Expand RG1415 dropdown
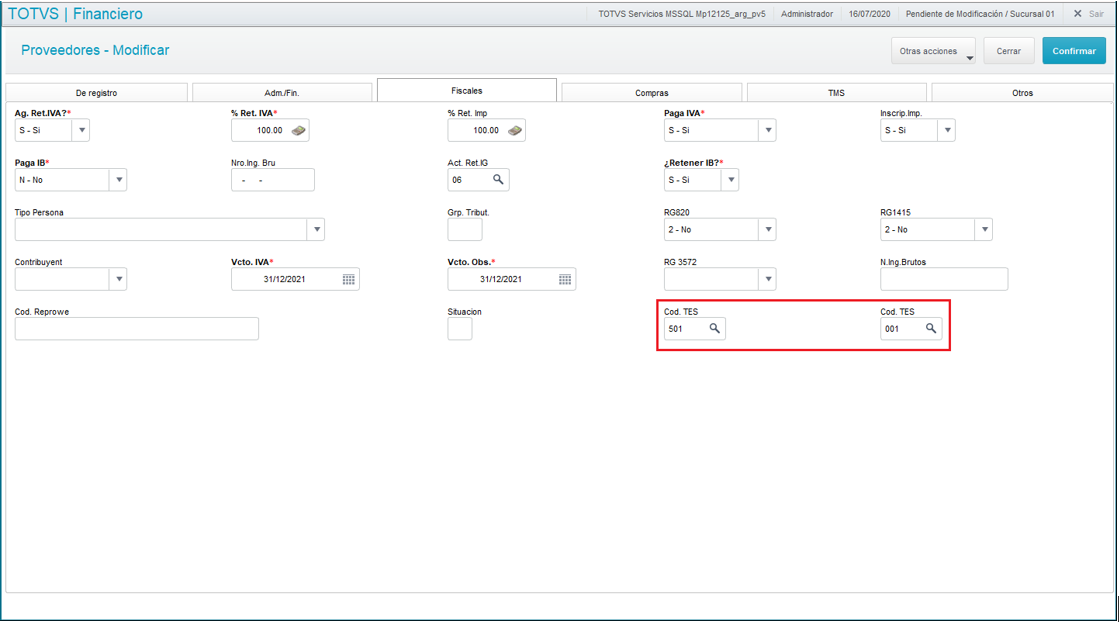The image size is (1119, 622). coord(984,230)
